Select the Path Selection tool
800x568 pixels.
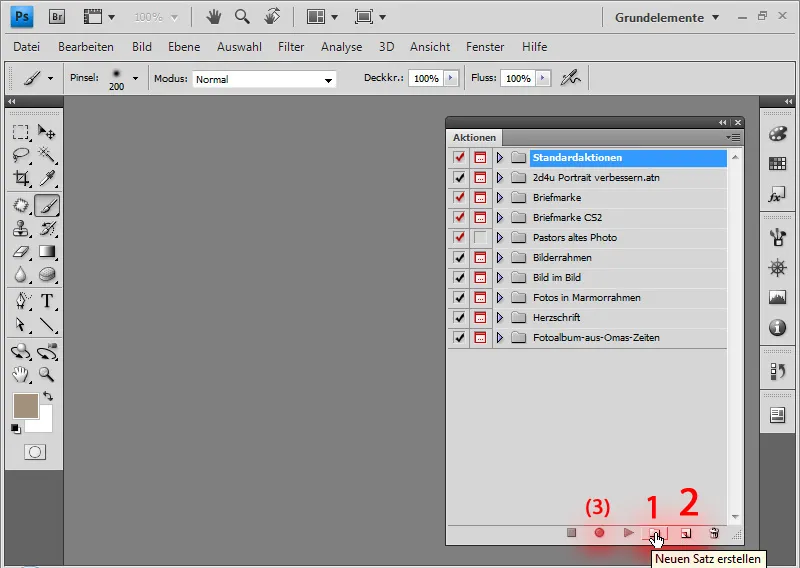coord(20,324)
